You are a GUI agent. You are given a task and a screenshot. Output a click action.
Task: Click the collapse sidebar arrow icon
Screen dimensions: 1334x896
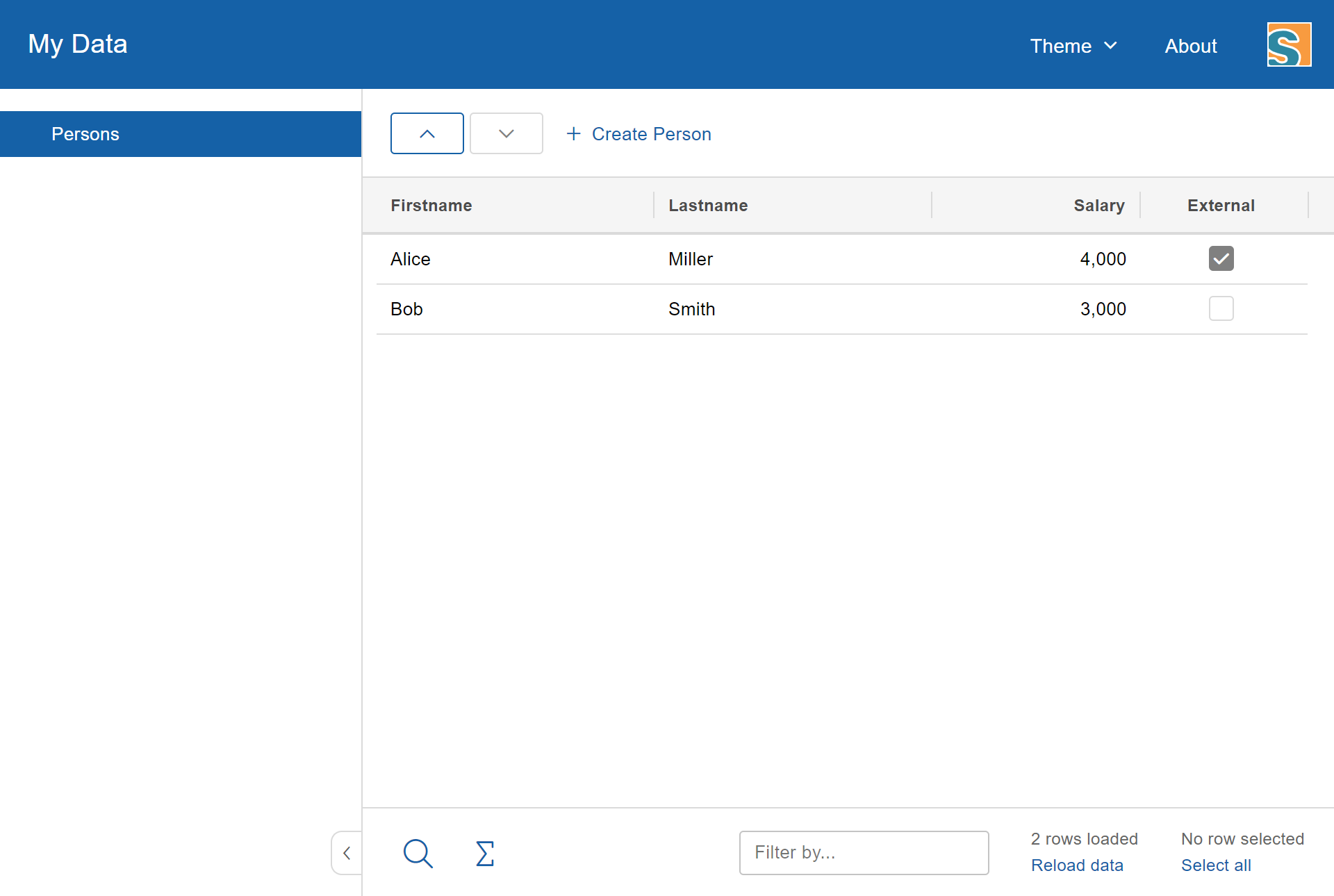point(348,853)
